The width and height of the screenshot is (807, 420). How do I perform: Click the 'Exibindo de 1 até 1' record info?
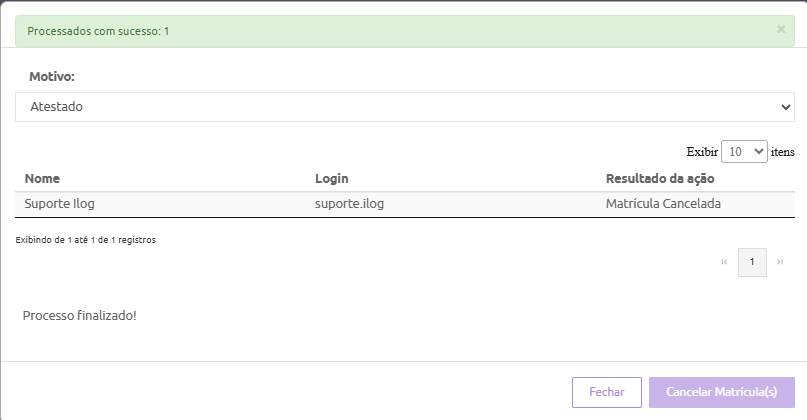pyautogui.click(x=86, y=240)
